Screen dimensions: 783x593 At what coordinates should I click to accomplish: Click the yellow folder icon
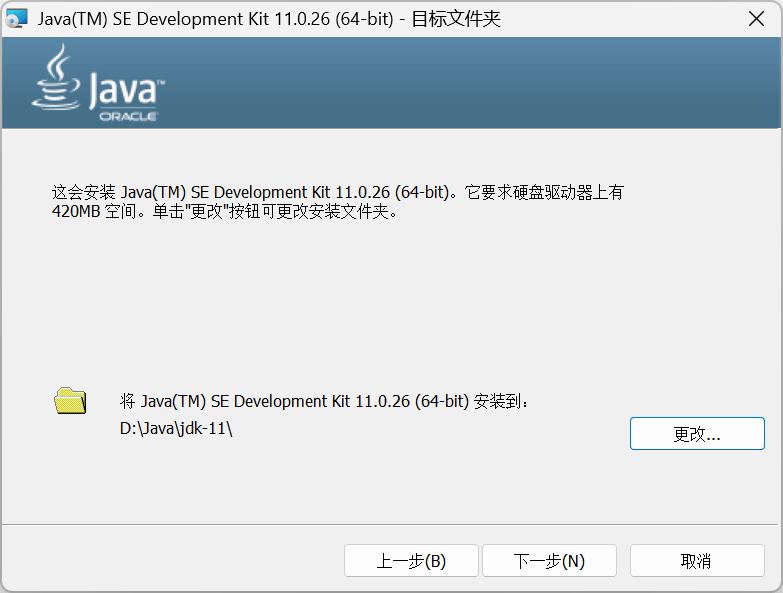coord(70,401)
